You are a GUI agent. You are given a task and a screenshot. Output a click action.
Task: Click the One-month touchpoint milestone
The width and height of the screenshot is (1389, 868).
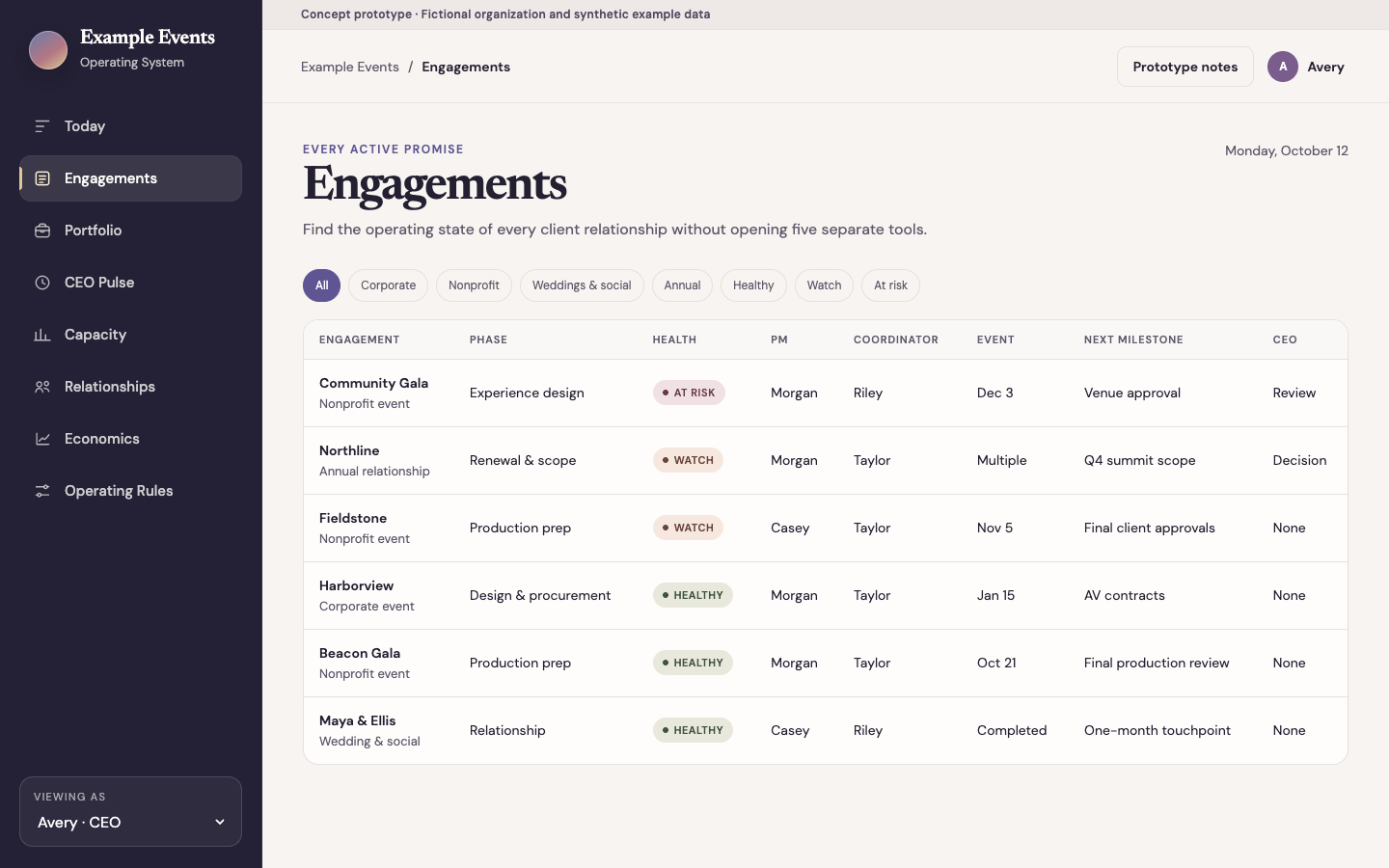[x=1157, y=730]
